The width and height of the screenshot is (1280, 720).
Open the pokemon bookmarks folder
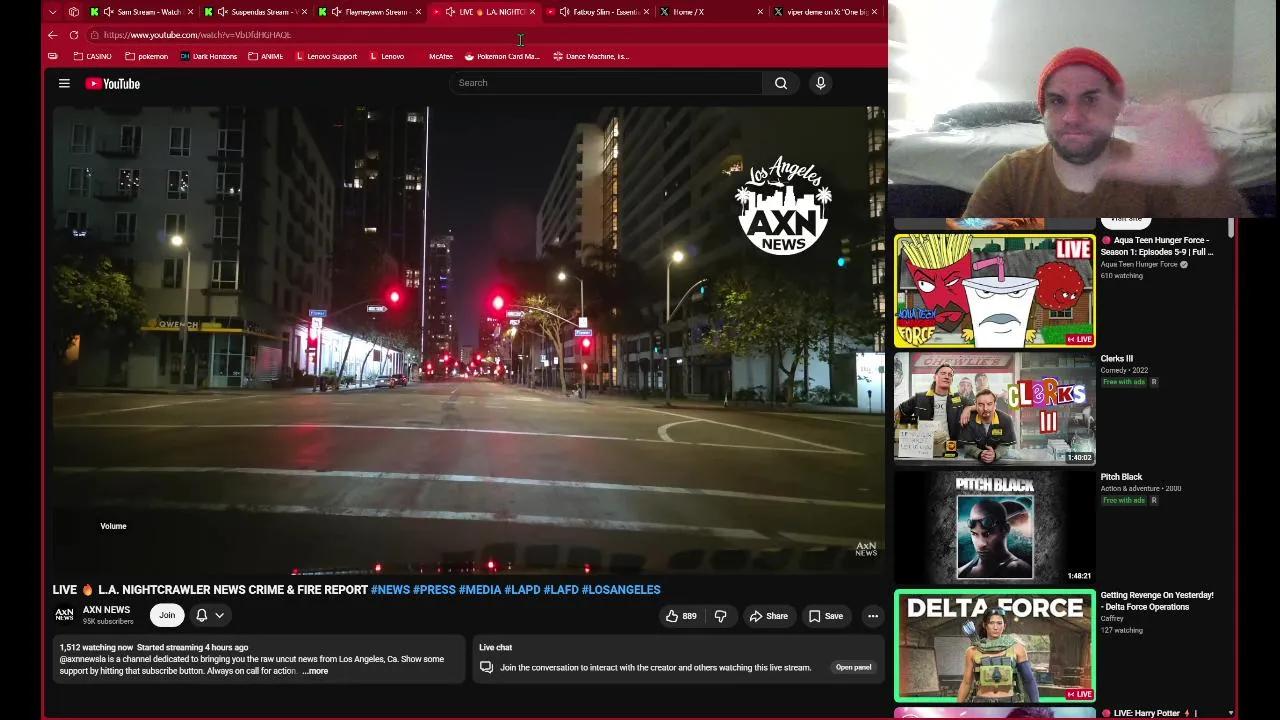click(x=146, y=56)
